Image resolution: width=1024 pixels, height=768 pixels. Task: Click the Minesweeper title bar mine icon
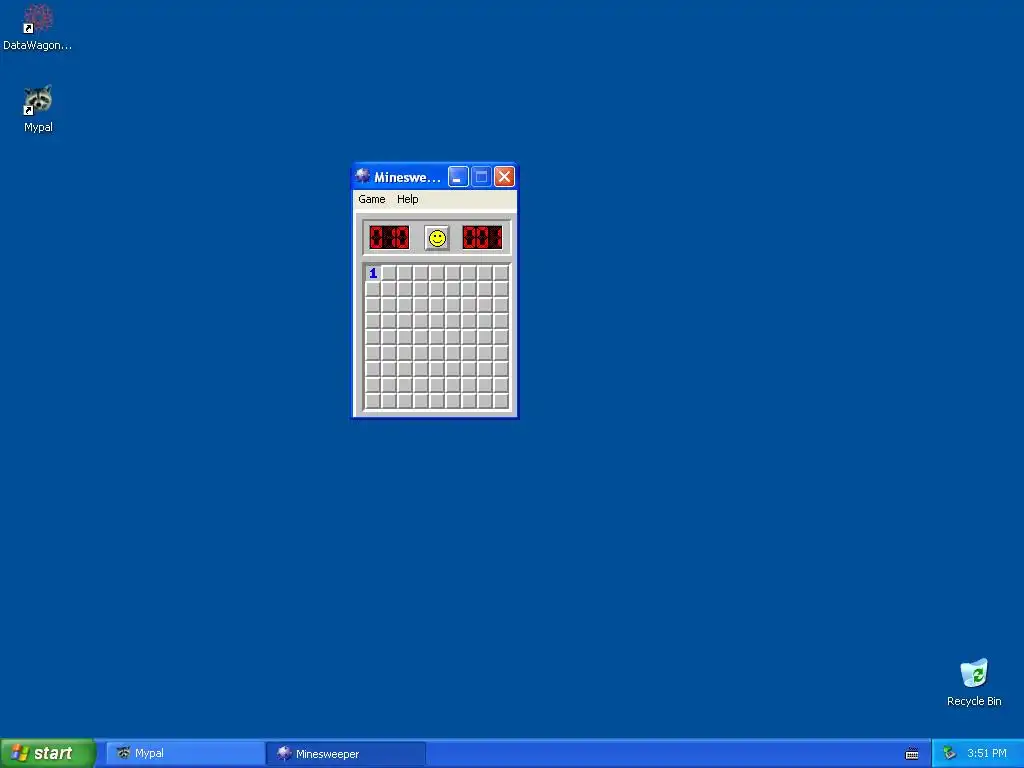[x=362, y=176]
